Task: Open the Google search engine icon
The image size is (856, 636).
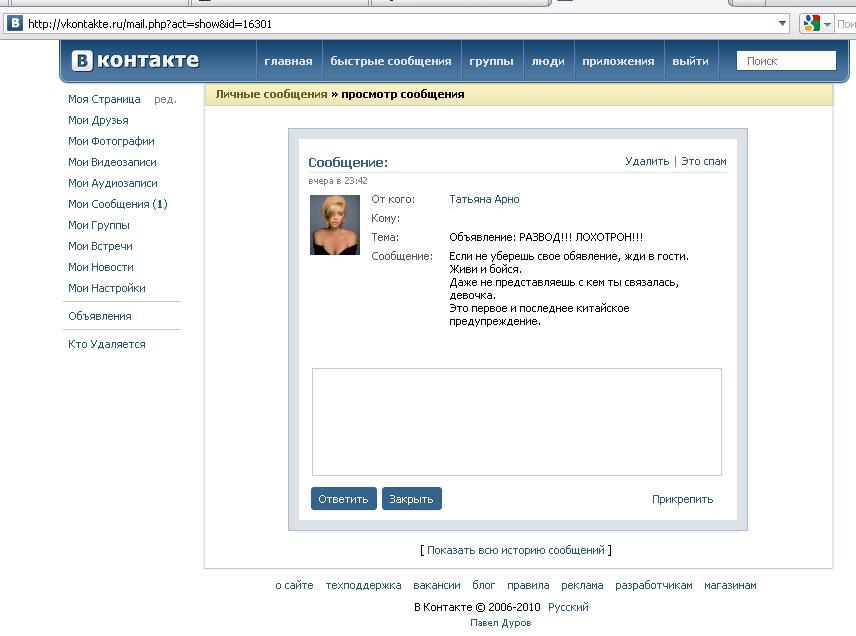Action: click(812, 23)
